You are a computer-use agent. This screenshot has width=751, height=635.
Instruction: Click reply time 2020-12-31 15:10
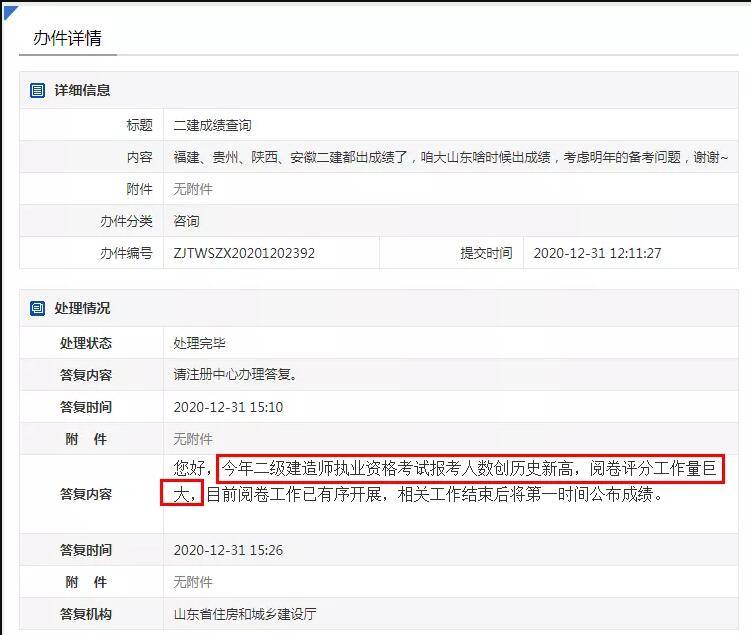[228, 407]
